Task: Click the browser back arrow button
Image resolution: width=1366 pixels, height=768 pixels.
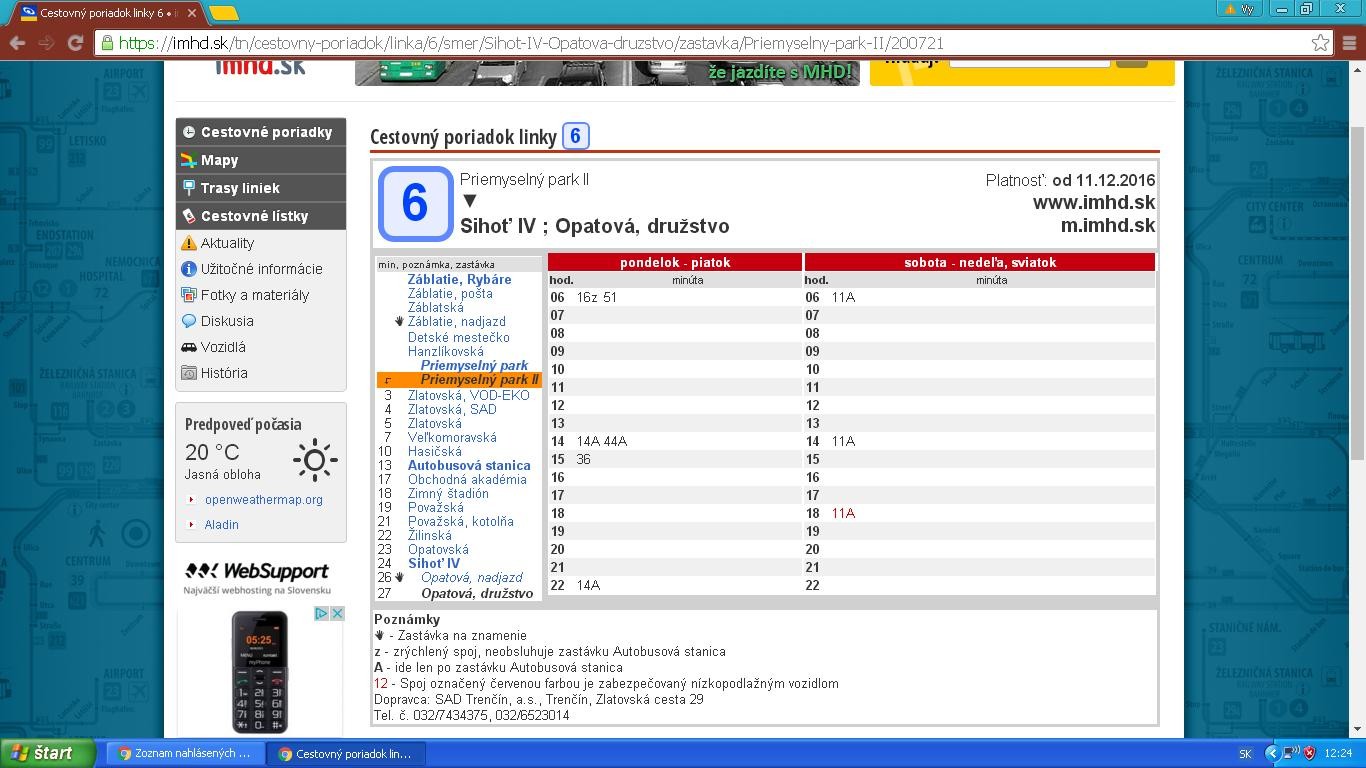Action: tap(17, 43)
